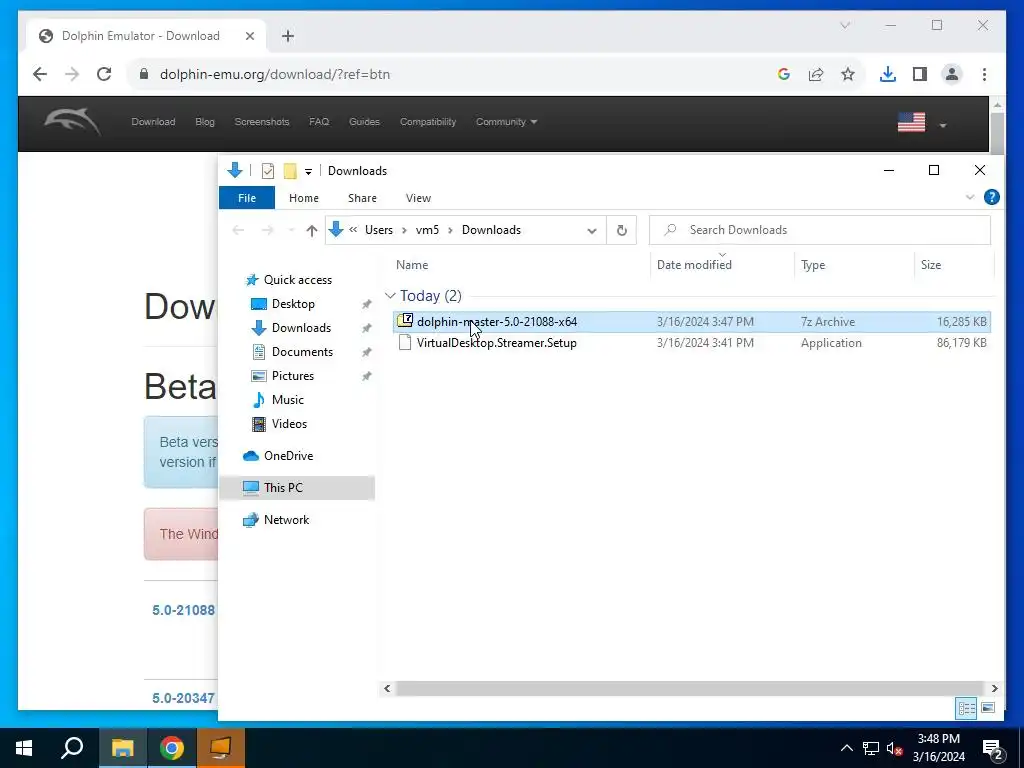
Task: Toggle Chrome side panel icon
Action: pos(920,74)
